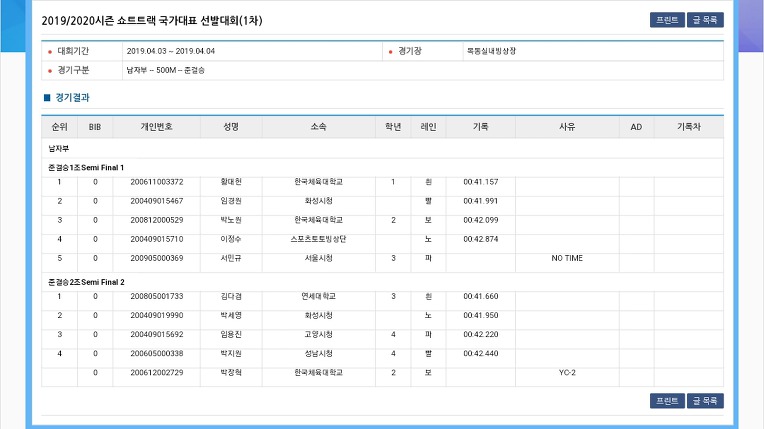Open 글 목록 button beside the page title
764x429 pixels.
click(705, 20)
